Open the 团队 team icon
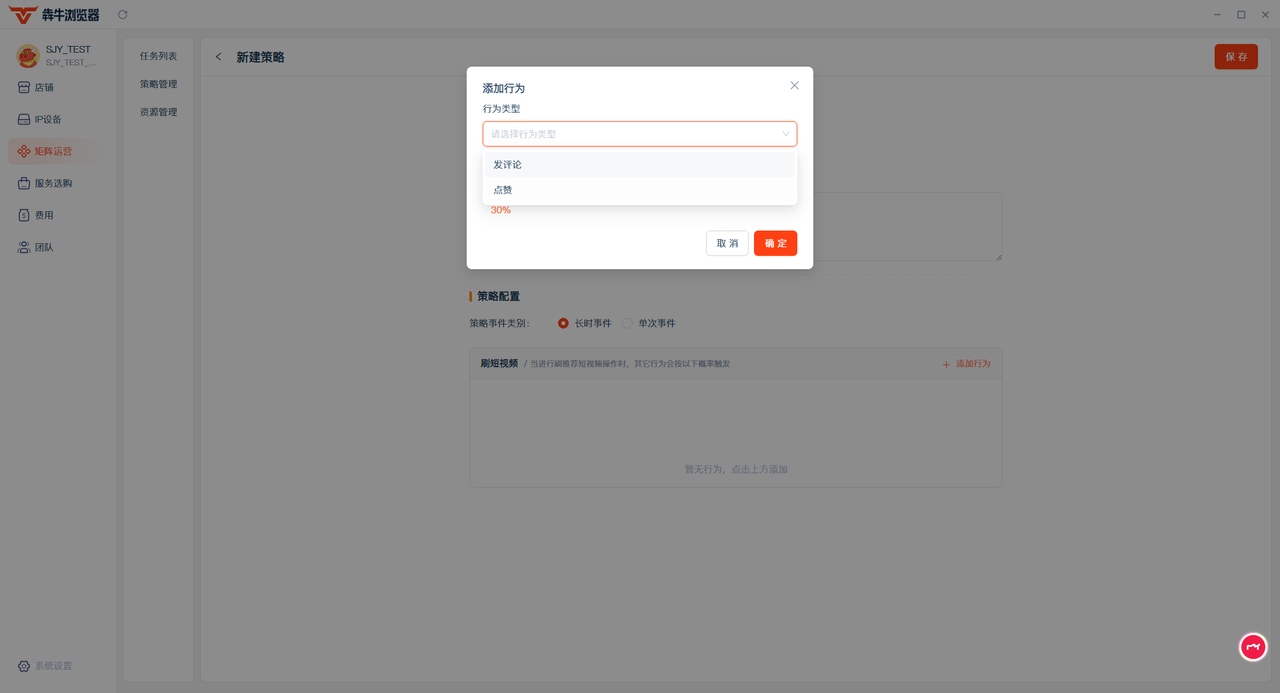 click(x=24, y=247)
